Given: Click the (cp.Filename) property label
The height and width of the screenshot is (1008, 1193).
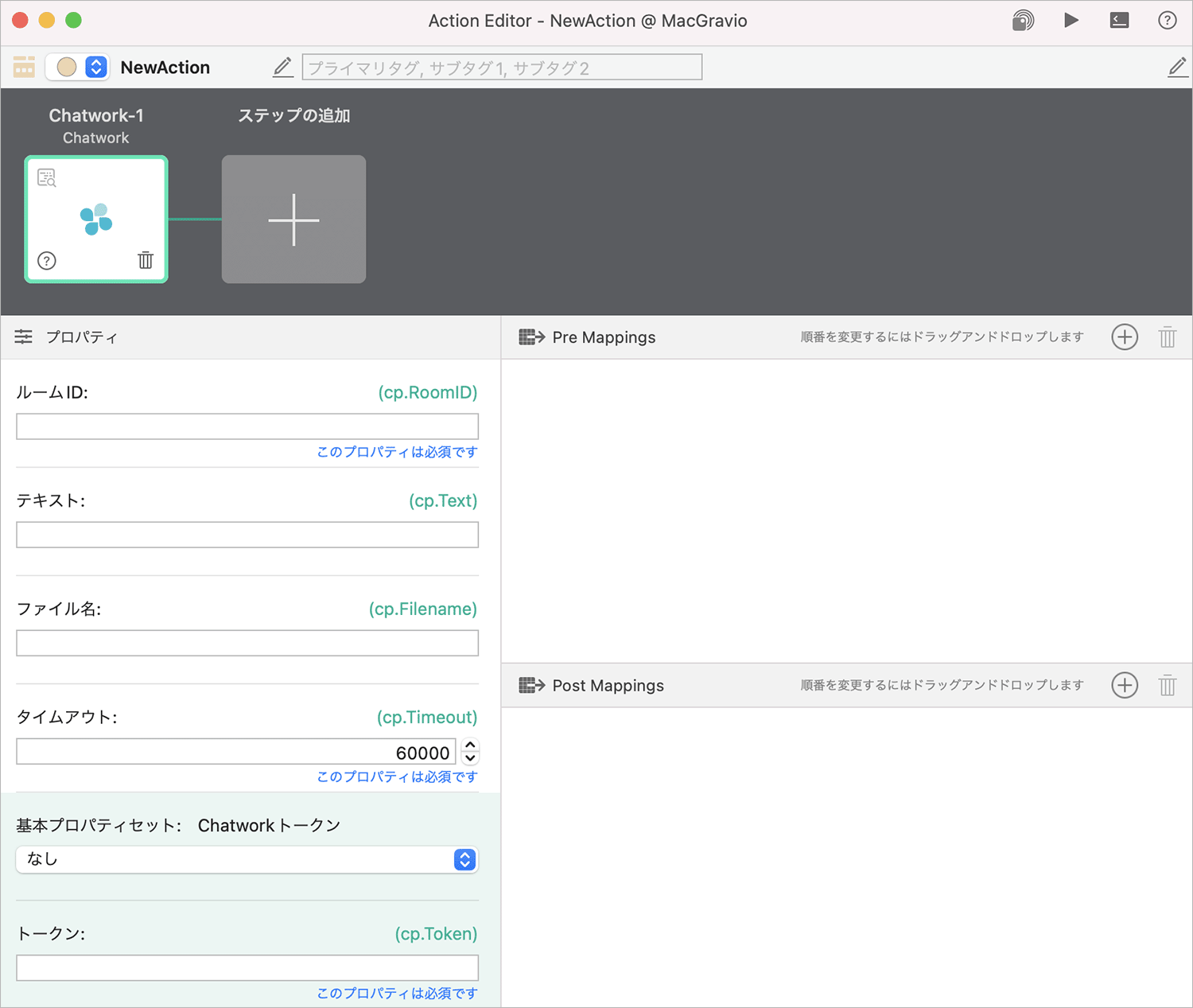Looking at the screenshot, I should click(x=423, y=609).
